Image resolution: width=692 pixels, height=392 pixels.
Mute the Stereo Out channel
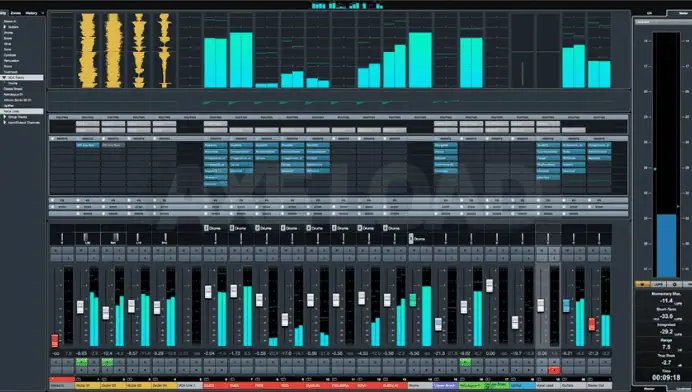(594, 250)
